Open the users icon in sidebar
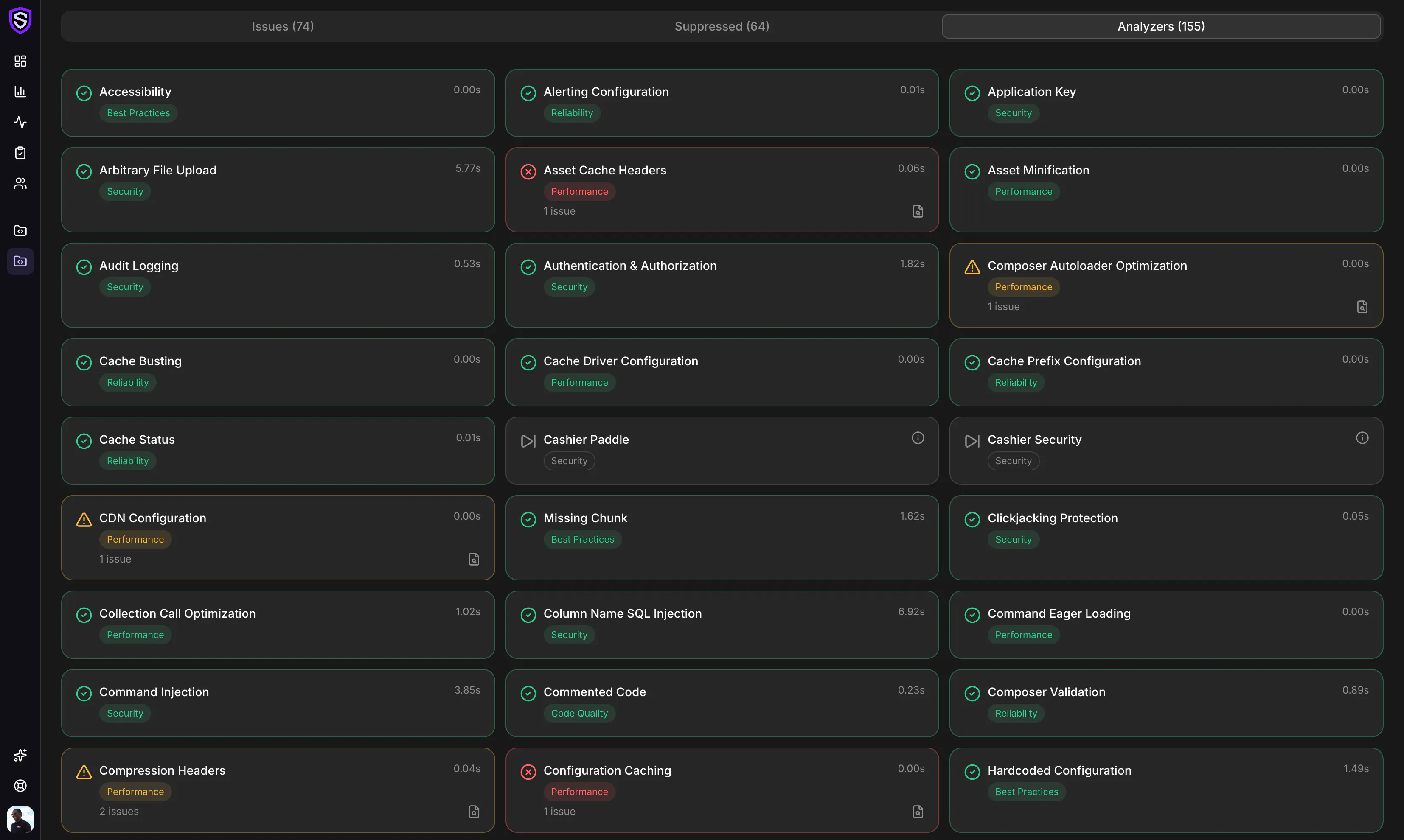The width and height of the screenshot is (1404, 840). tap(20, 183)
